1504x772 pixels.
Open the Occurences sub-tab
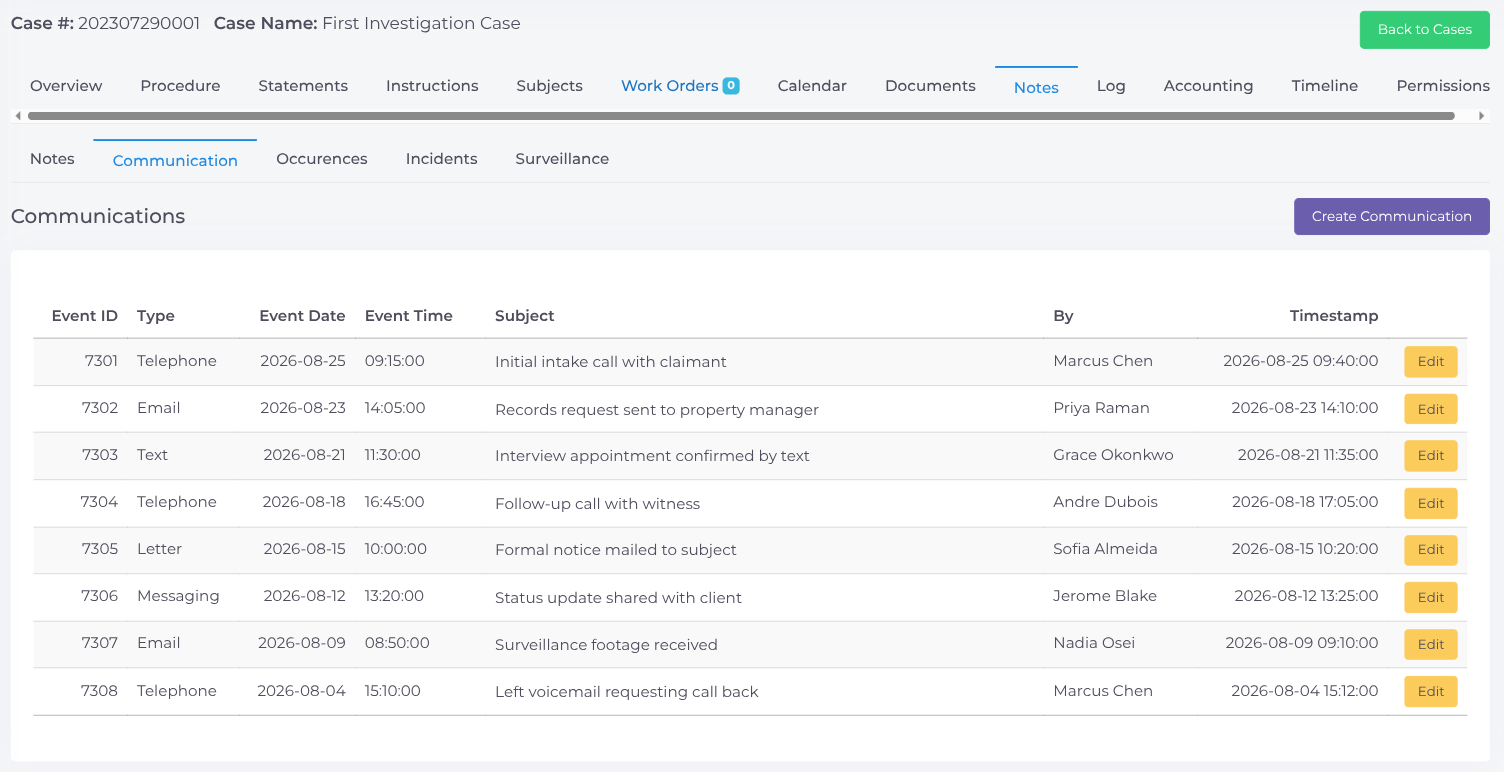pyautogui.click(x=322, y=159)
